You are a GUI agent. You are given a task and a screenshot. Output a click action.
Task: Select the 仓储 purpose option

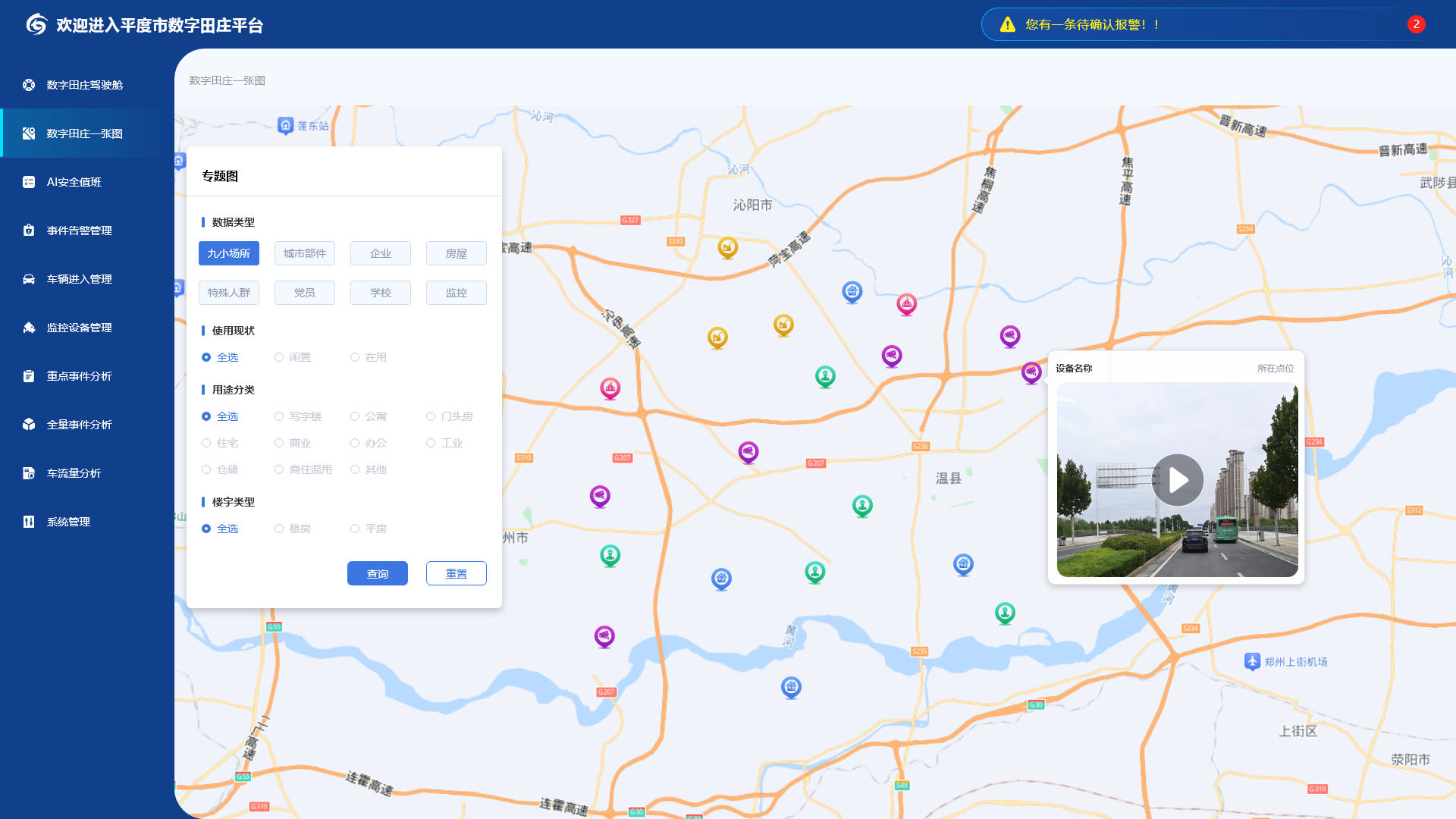click(220, 469)
